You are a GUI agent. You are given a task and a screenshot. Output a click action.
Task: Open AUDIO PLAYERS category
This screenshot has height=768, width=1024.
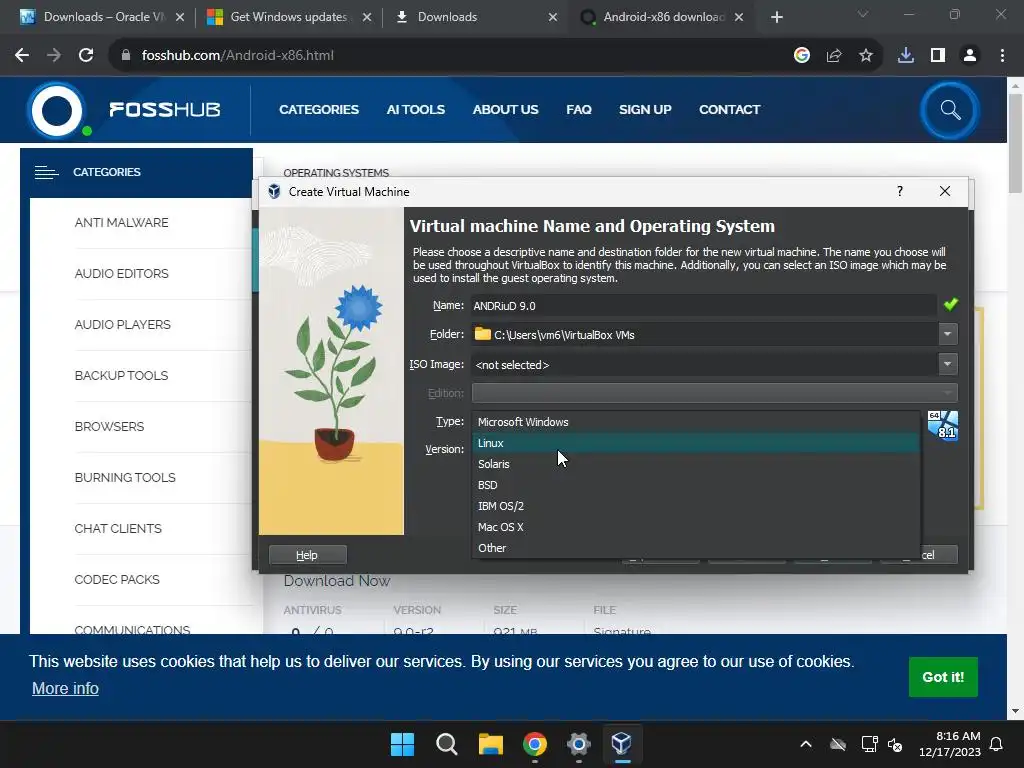point(123,325)
